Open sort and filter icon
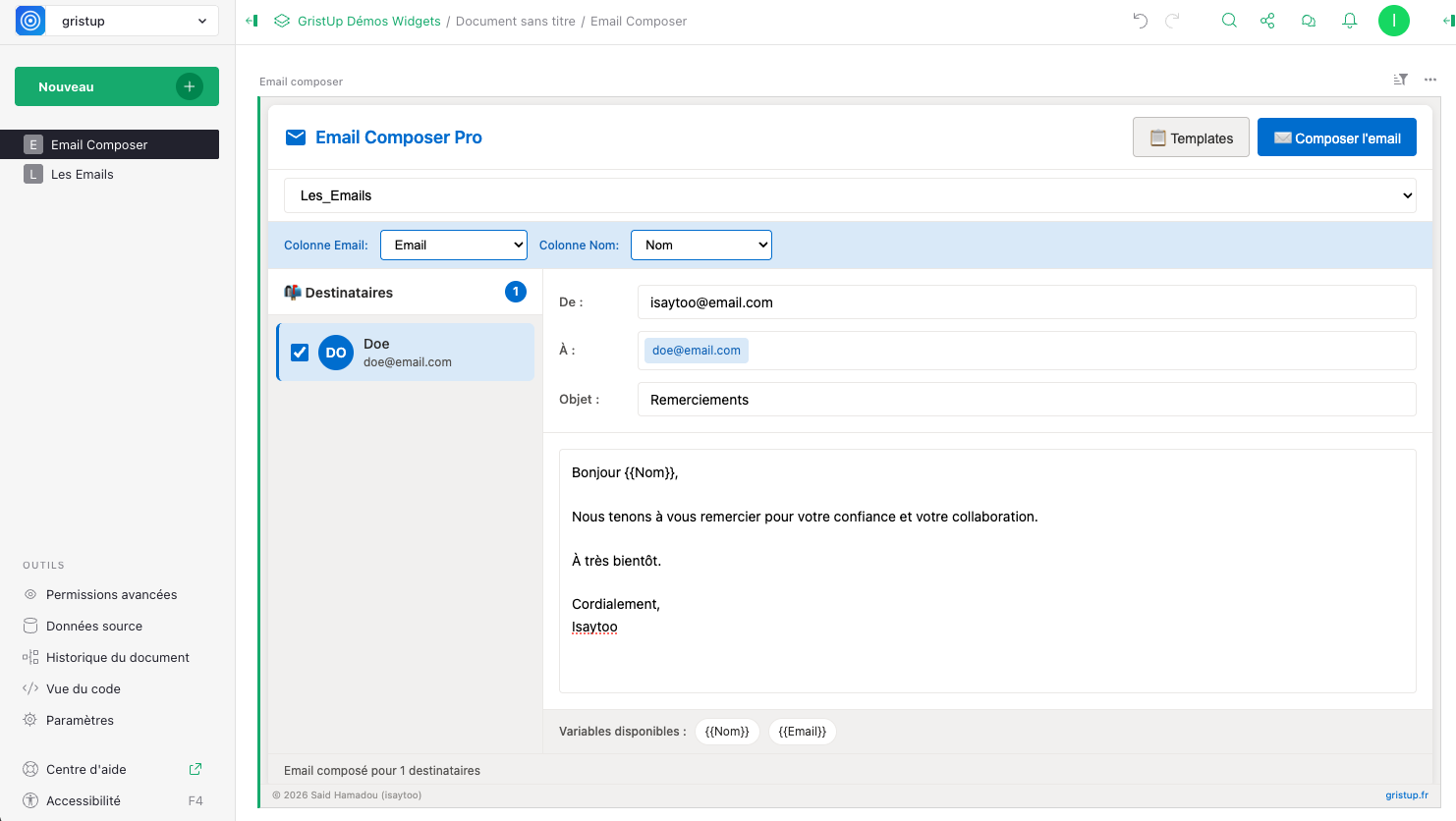The width and height of the screenshot is (1456, 821). (x=1400, y=80)
